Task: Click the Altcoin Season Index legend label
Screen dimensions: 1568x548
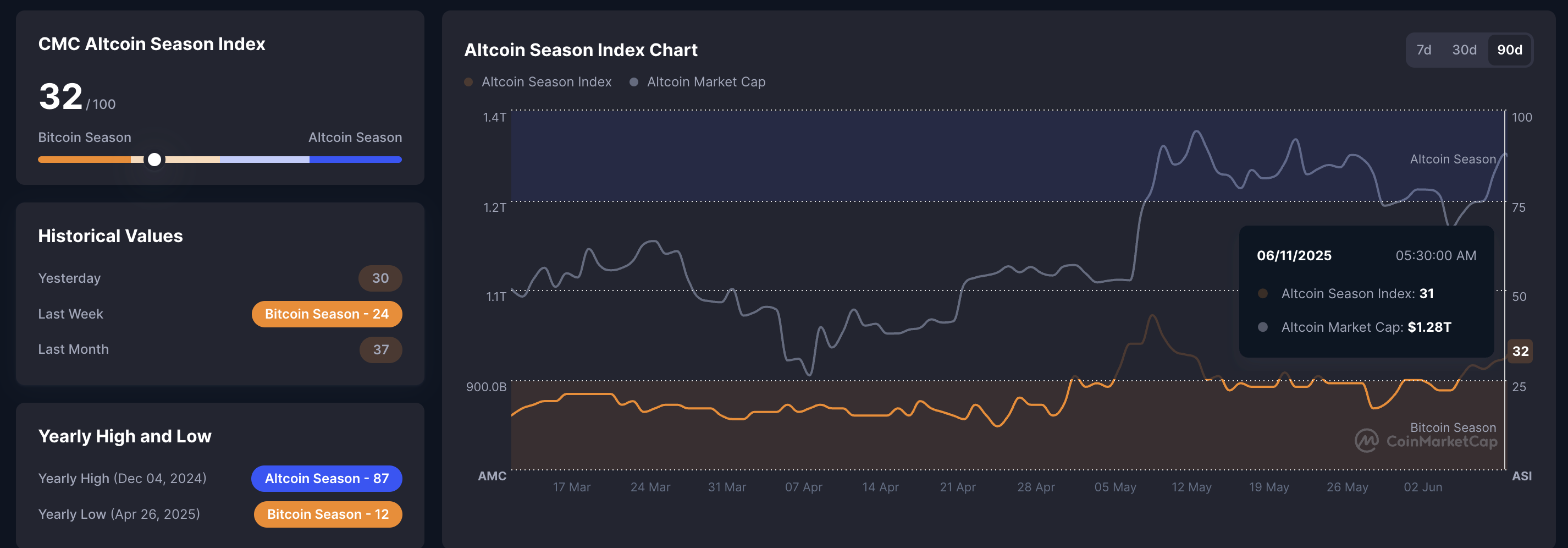Action: tap(546, 82)
